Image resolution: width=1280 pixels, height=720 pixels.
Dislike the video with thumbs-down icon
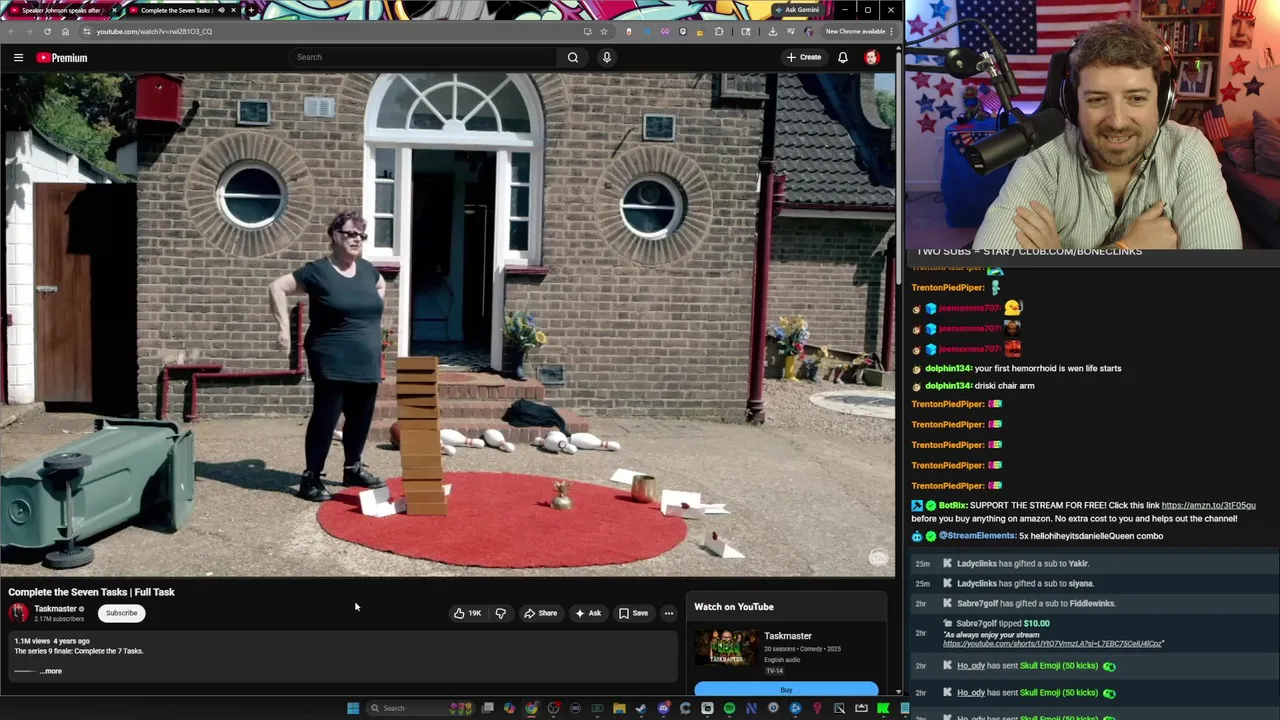click(x=500, y=613)
